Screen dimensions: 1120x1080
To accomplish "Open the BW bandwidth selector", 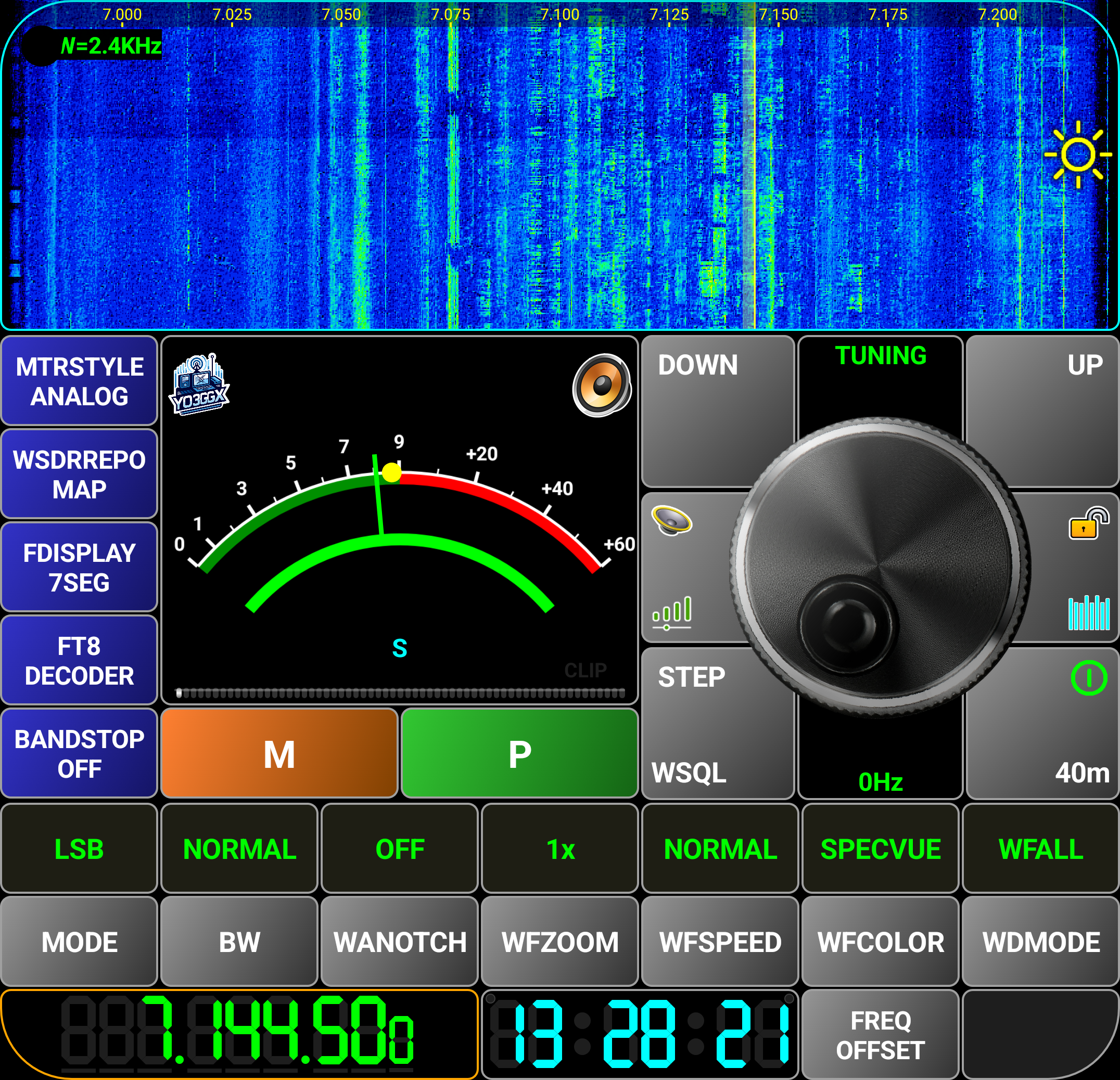I will click(x=239, y=942).
